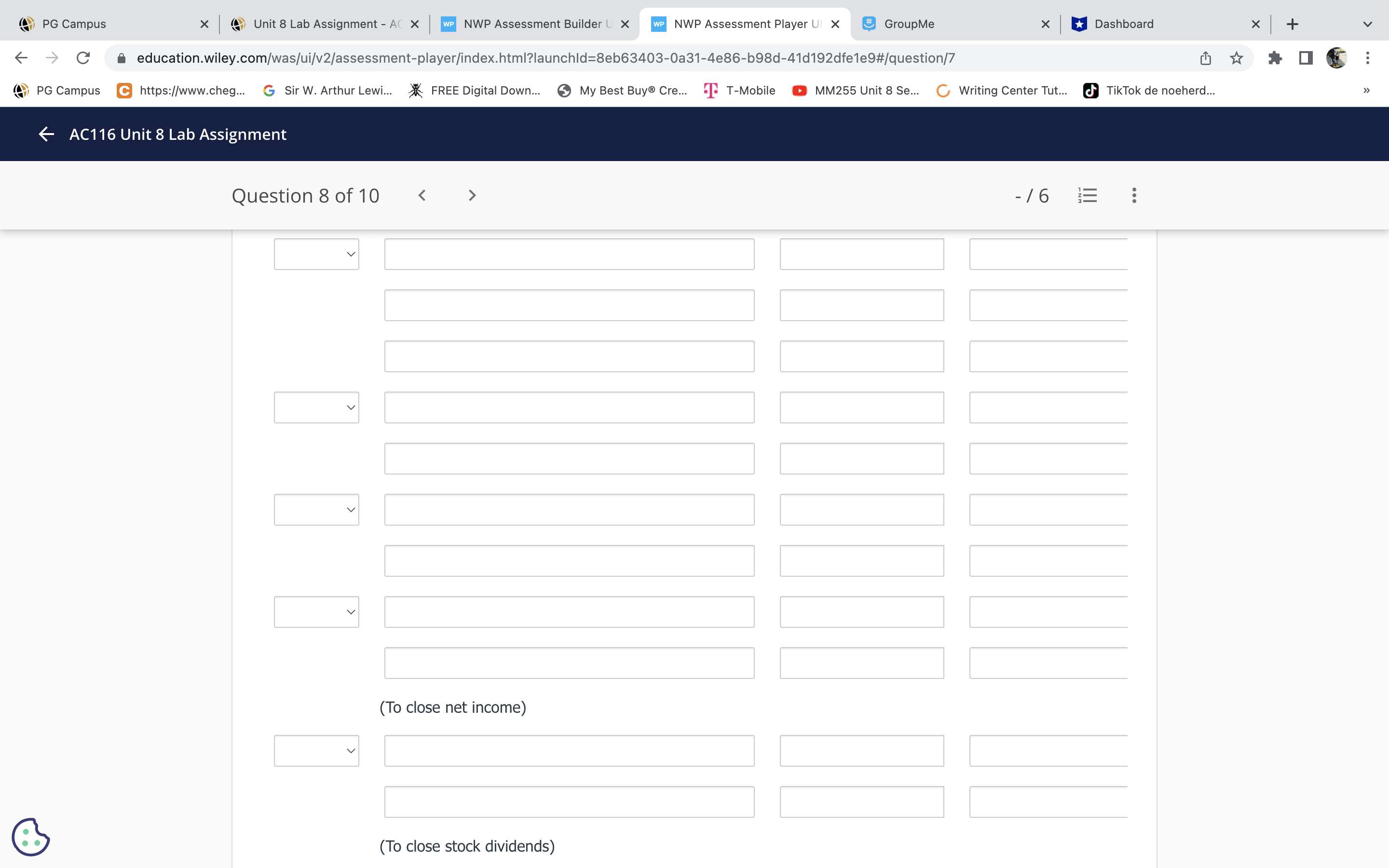Return to assignment list via back arrow
Viewport: 1389px width, 868px height.
click(x=46, y=134)
